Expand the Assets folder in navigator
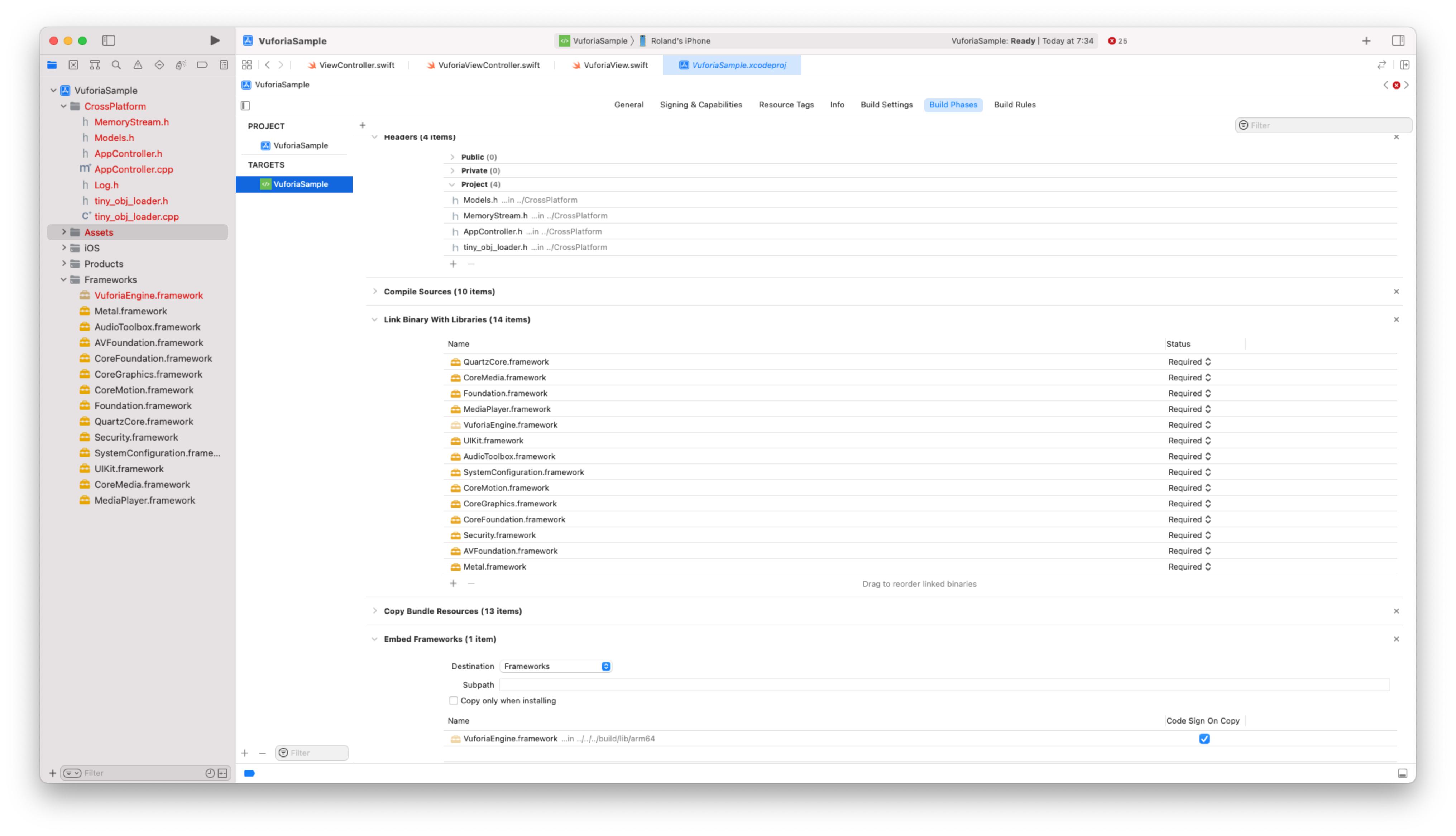This screenshot has height=836, width=1456. tap(64, 232)
